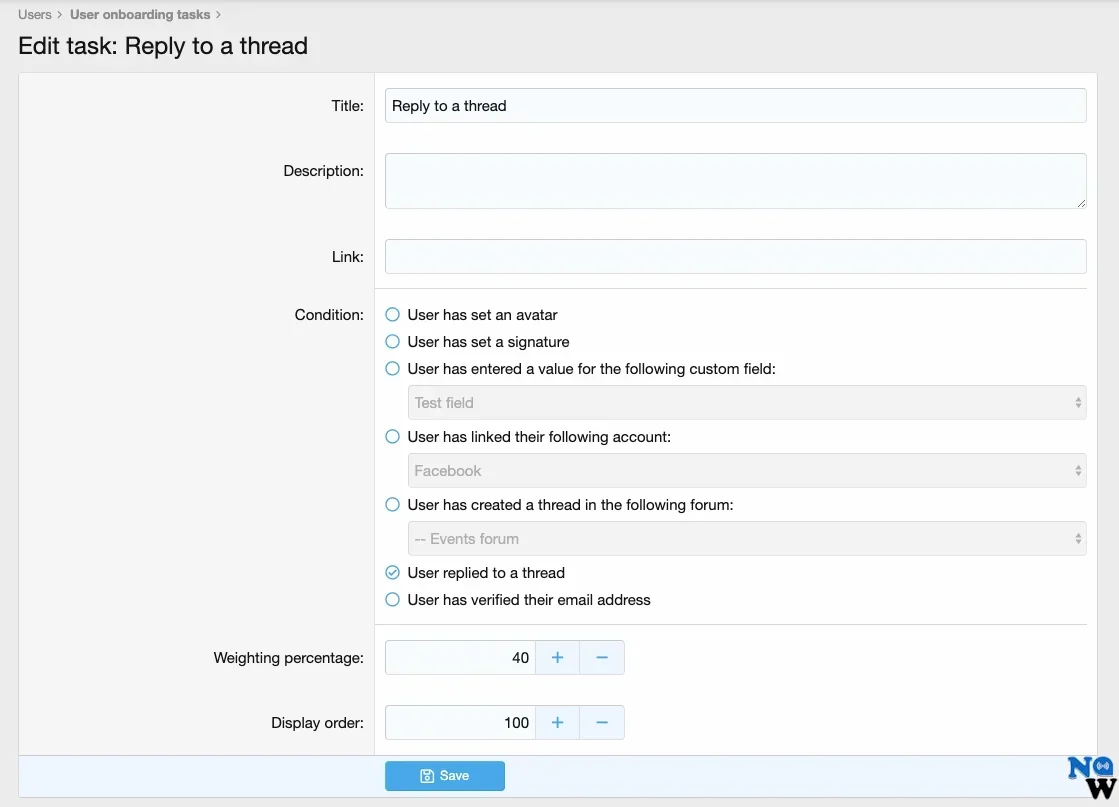
Task: Click the NW logo in the corner
Action: coord(1091,778)
